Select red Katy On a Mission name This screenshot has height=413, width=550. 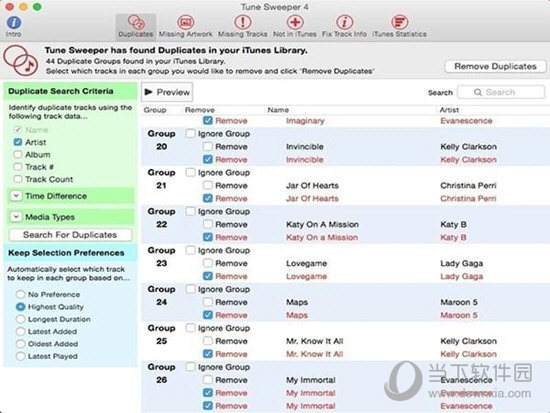(x=322, y=237)
